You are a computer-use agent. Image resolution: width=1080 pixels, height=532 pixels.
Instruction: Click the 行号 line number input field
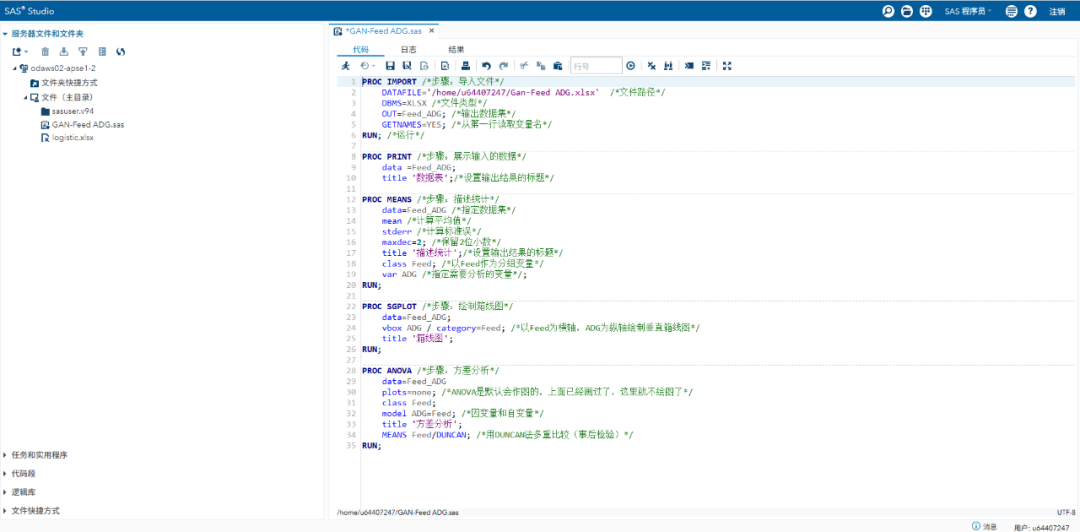click(x=595, y=66)
